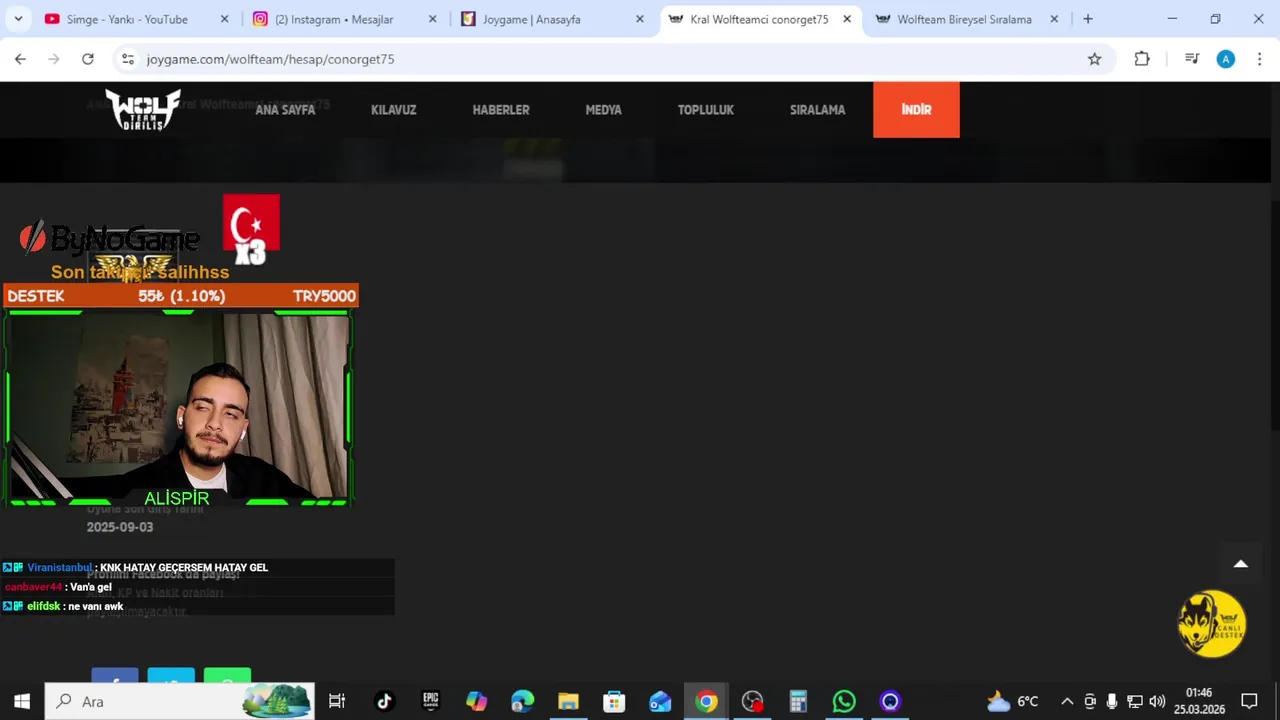Click the page's vertical scrollbar
This screenshot has height=720, width=1280.
[x=1275, y=315]
